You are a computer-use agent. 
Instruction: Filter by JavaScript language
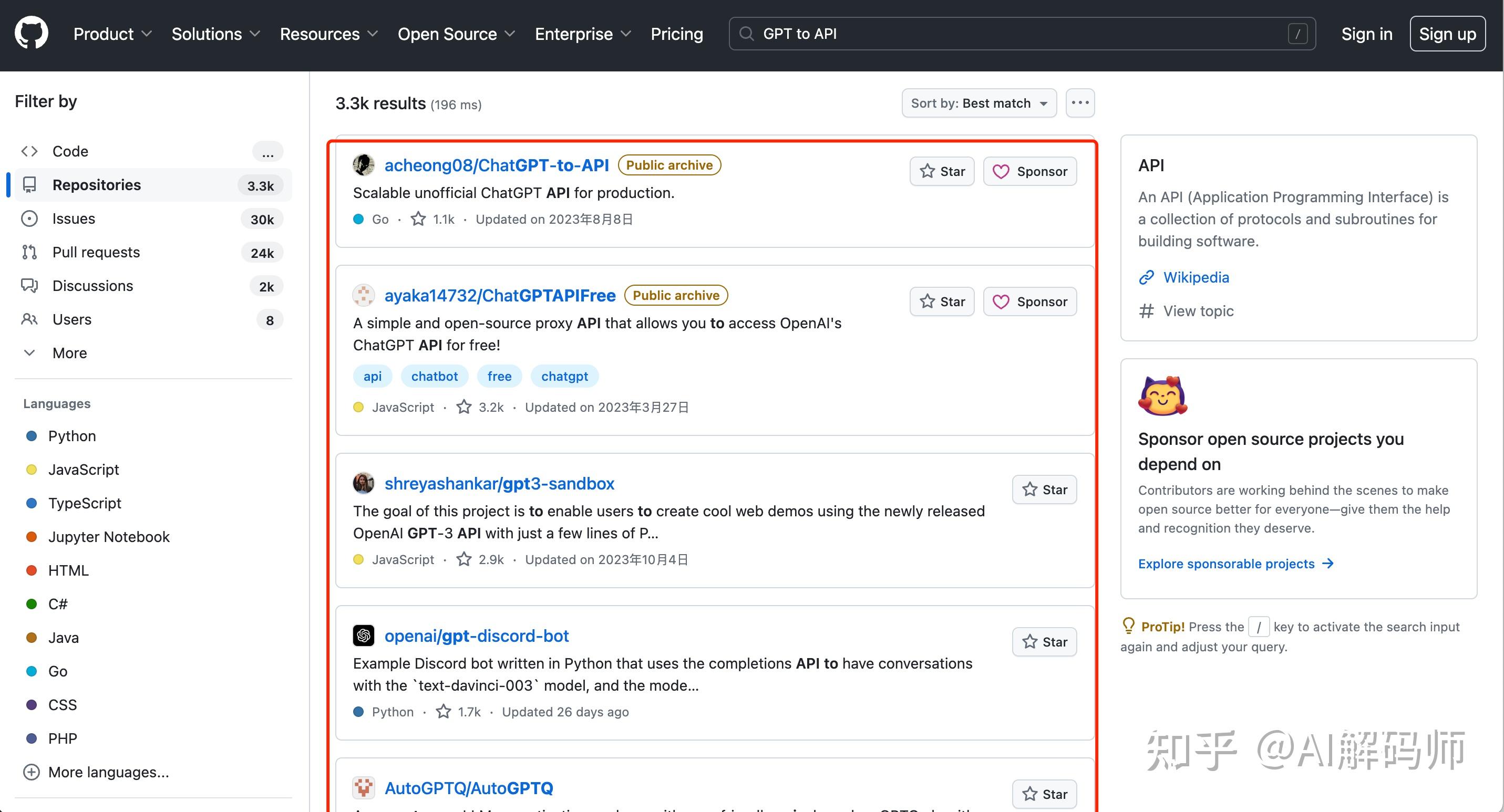tap(84, 470)
